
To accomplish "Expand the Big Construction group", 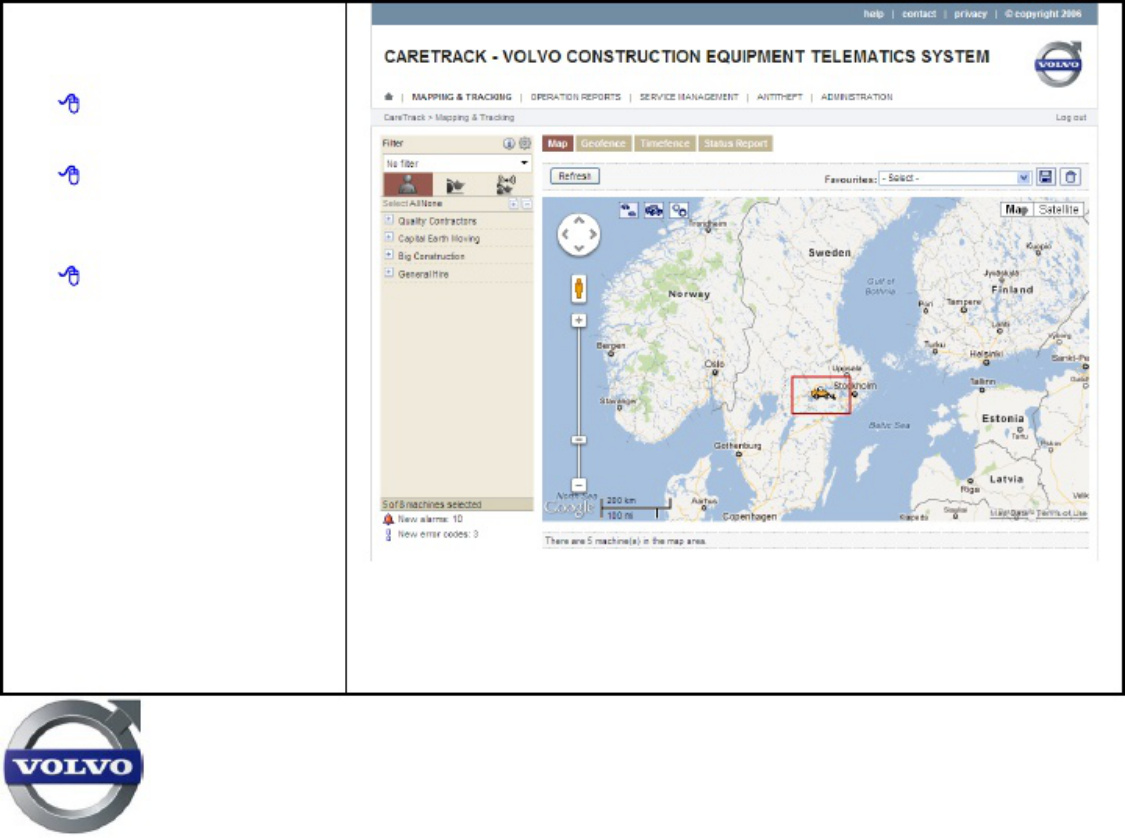I will 389,255.
